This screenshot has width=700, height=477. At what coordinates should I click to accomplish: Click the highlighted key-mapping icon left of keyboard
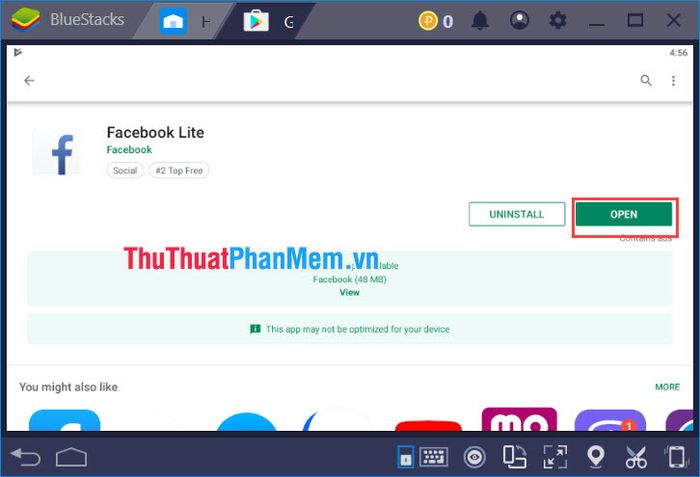point(405,457)
